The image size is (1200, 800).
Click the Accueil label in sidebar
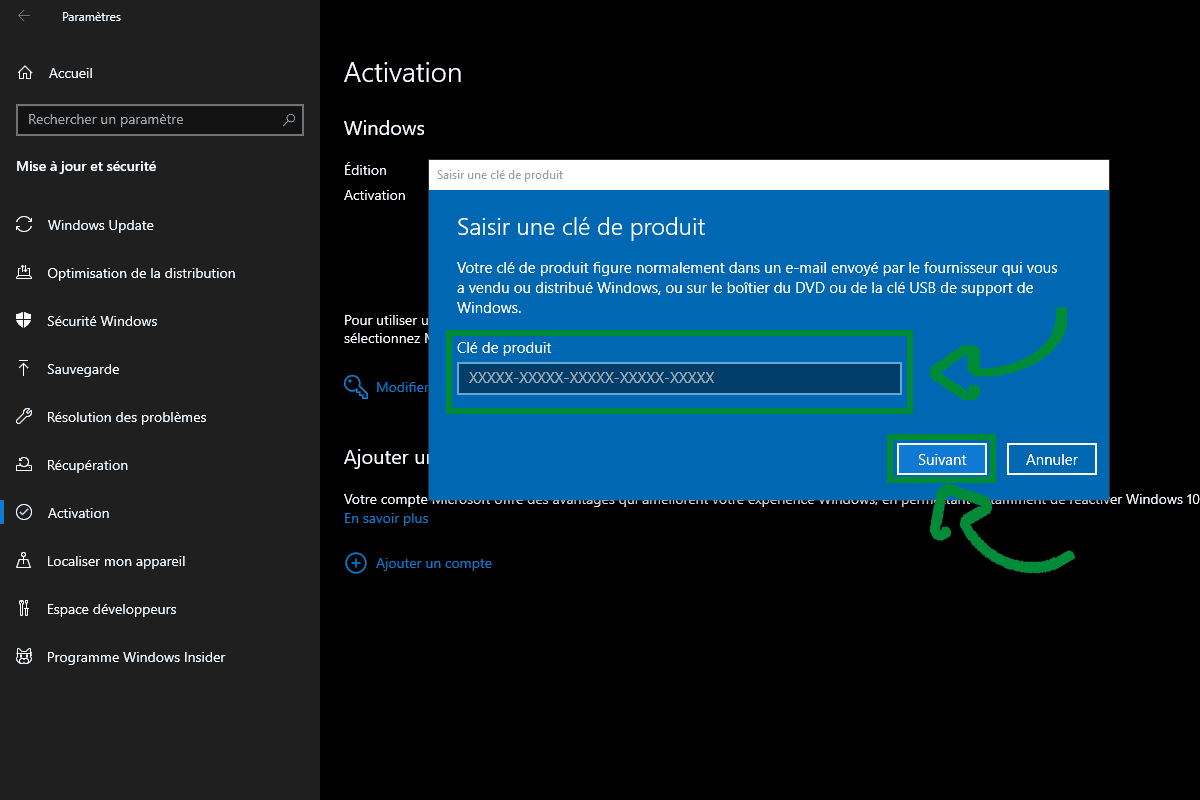coord(70,73)
